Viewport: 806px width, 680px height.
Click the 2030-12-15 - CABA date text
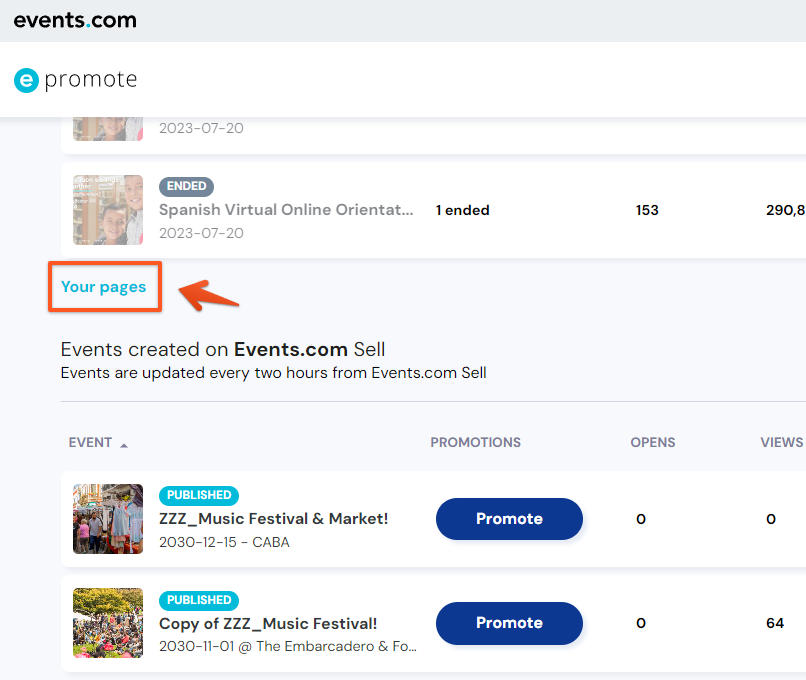click(x=224, y=542)
